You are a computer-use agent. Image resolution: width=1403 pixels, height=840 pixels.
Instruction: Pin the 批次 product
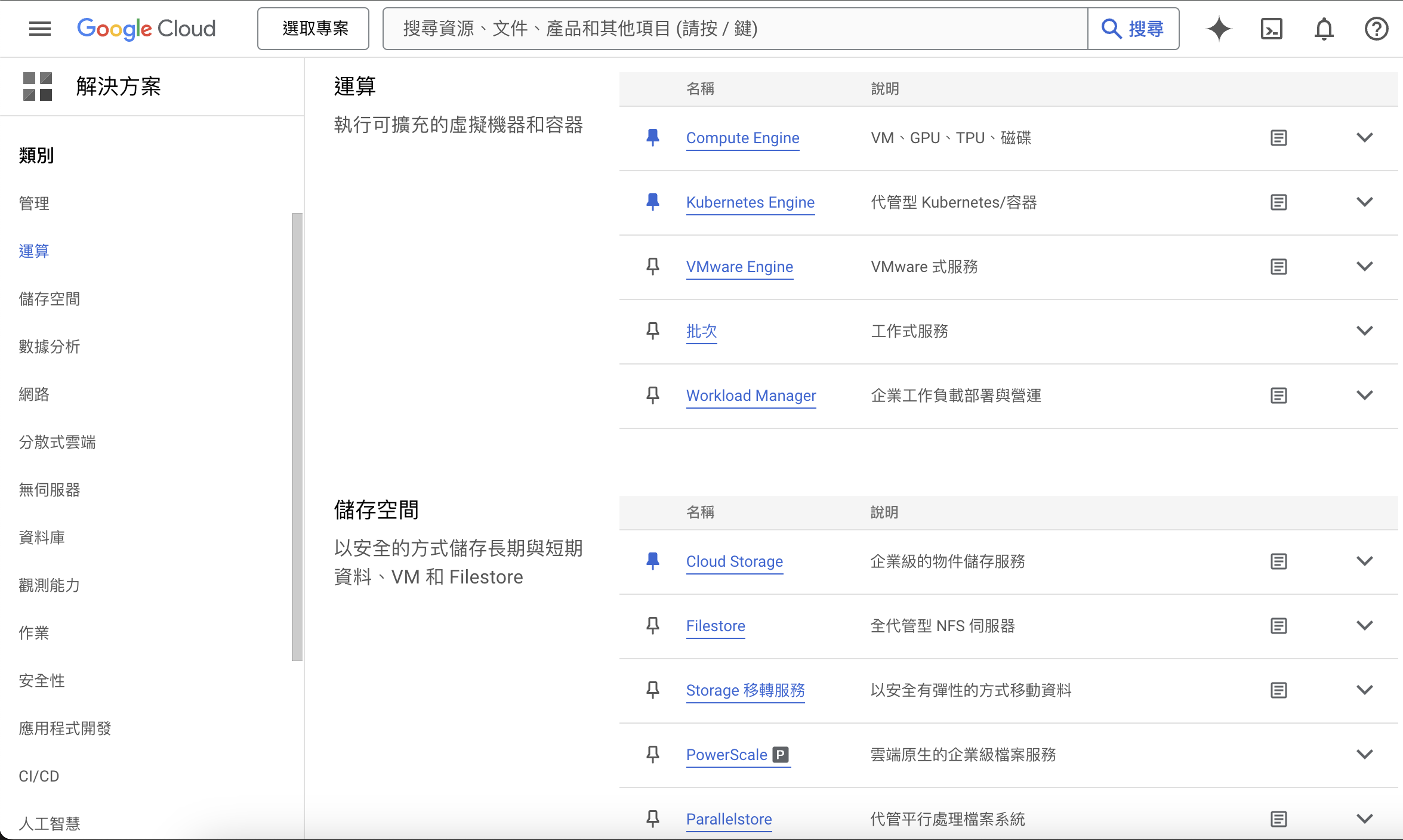653,331
